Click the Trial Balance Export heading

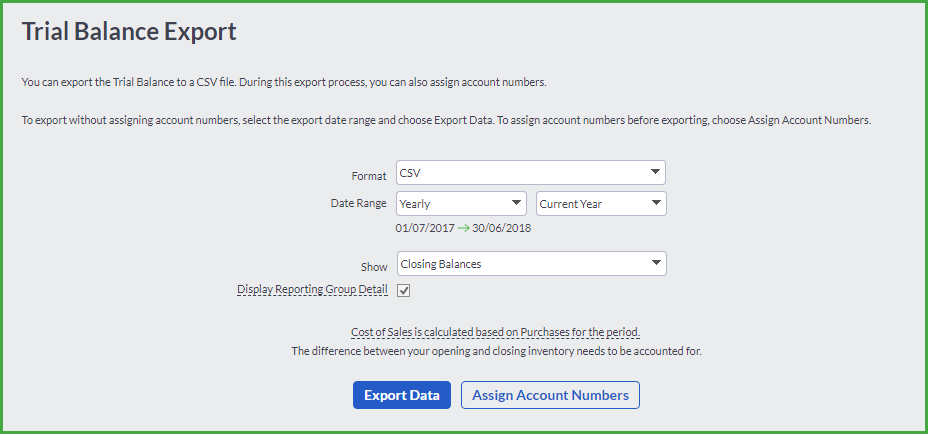pyautogui.click(x=129, y=31)
